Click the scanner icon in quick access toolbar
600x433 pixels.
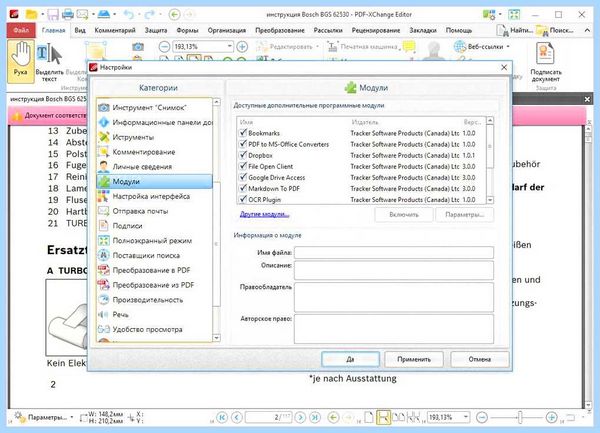[104, 15]
